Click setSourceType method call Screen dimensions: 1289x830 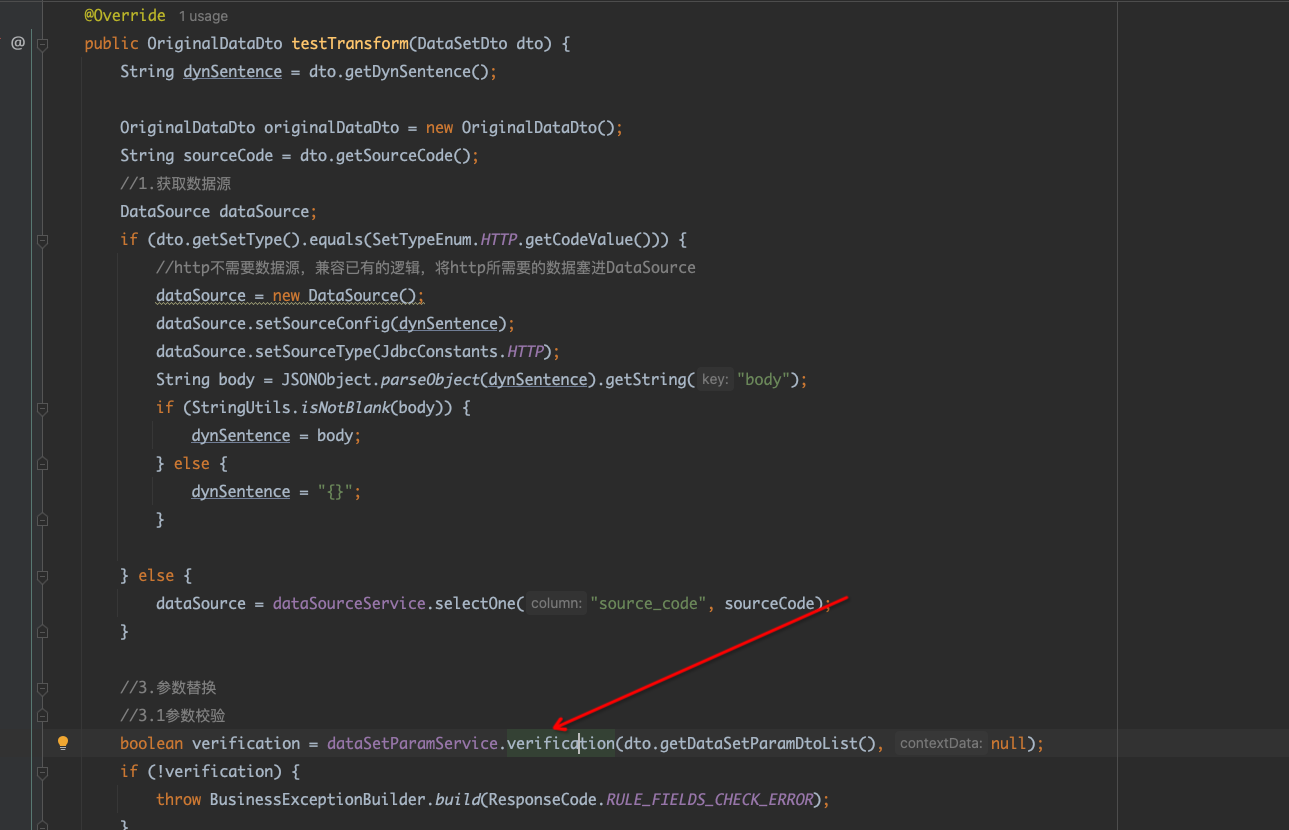click(313, 351)
